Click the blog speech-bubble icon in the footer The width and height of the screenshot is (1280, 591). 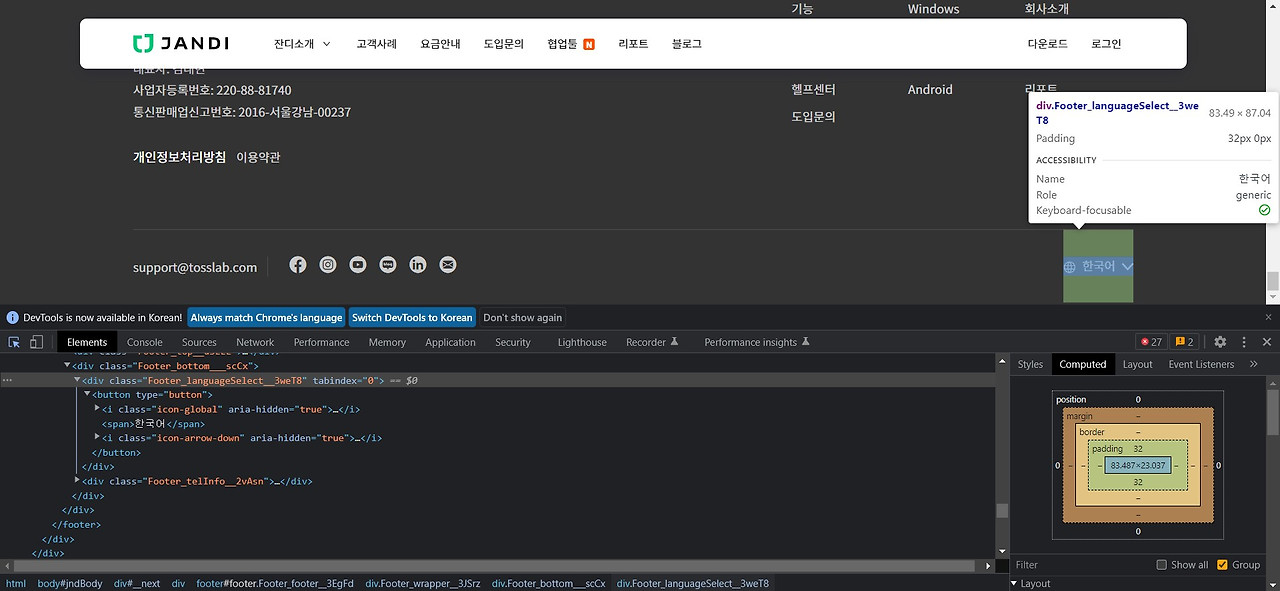pyautogui.click(x=388, y=265)
